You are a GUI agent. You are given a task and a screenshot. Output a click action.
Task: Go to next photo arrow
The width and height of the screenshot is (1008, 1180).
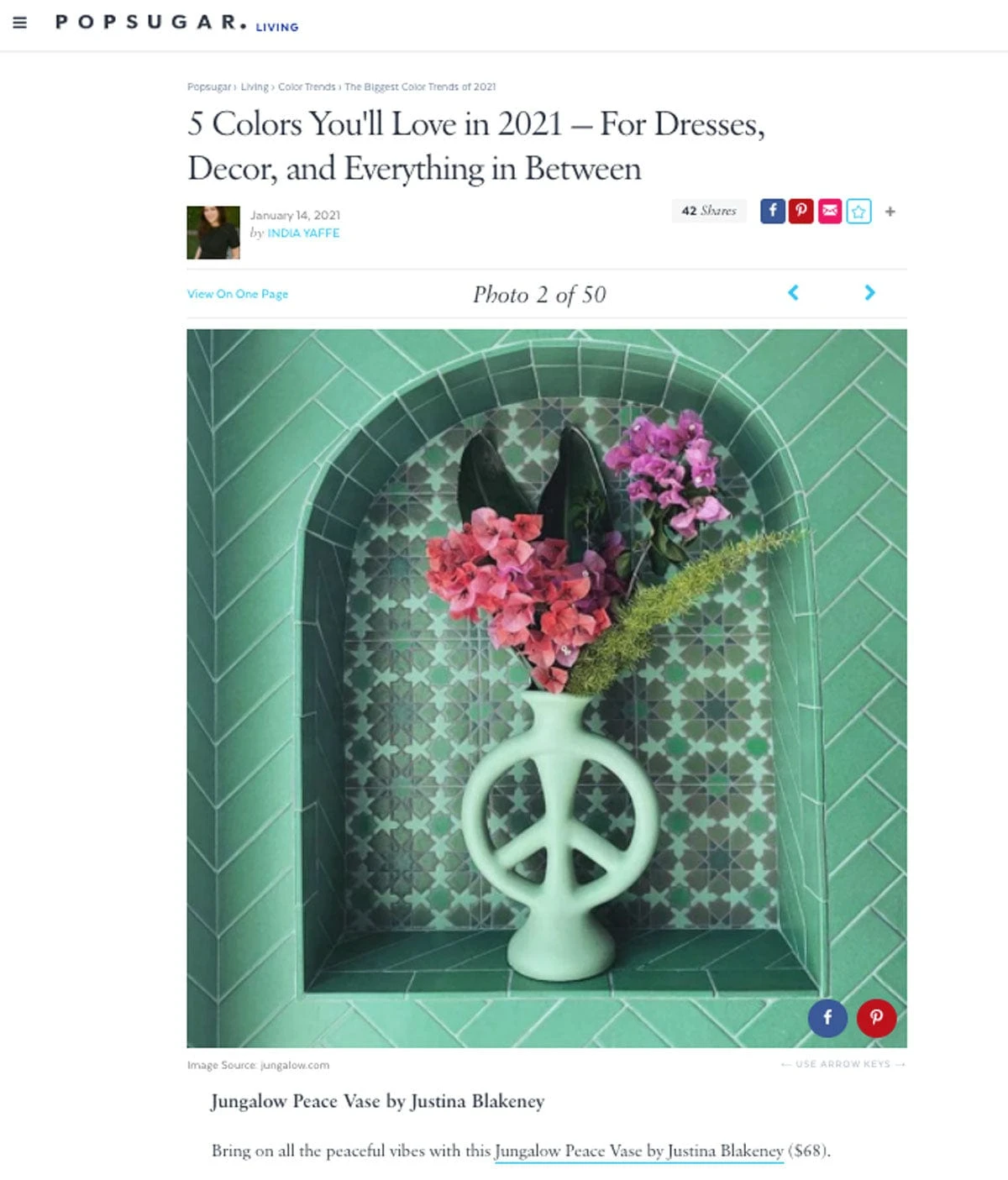(x=869, y=292)
